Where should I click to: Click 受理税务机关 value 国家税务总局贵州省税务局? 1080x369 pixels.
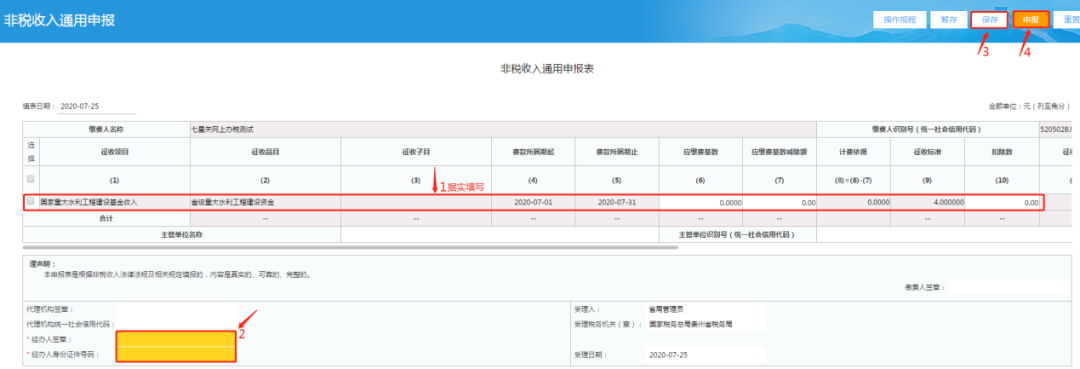tap(690, 323)
